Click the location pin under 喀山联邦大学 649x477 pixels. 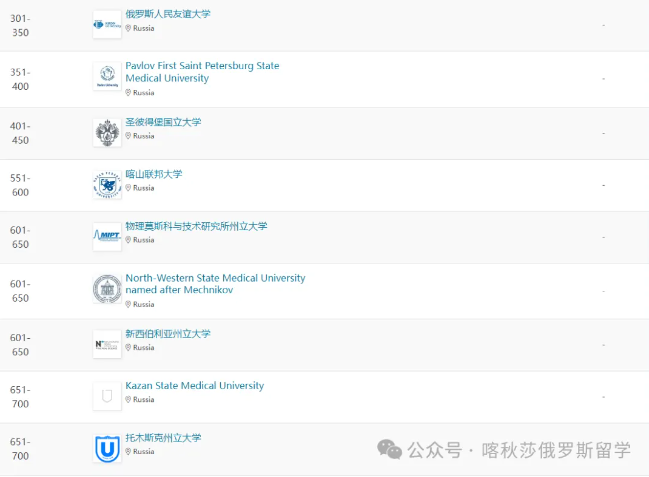coord(128,188)
